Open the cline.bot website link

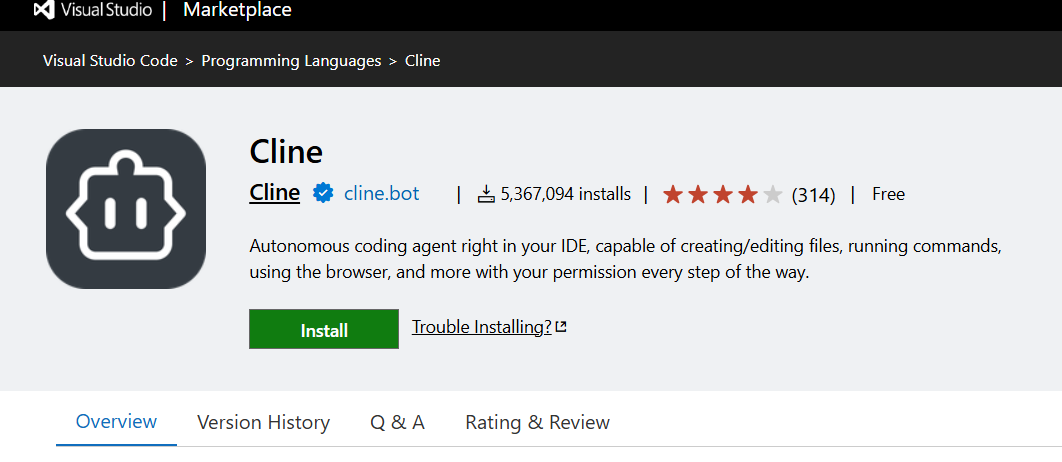click(x=381, y=194)
